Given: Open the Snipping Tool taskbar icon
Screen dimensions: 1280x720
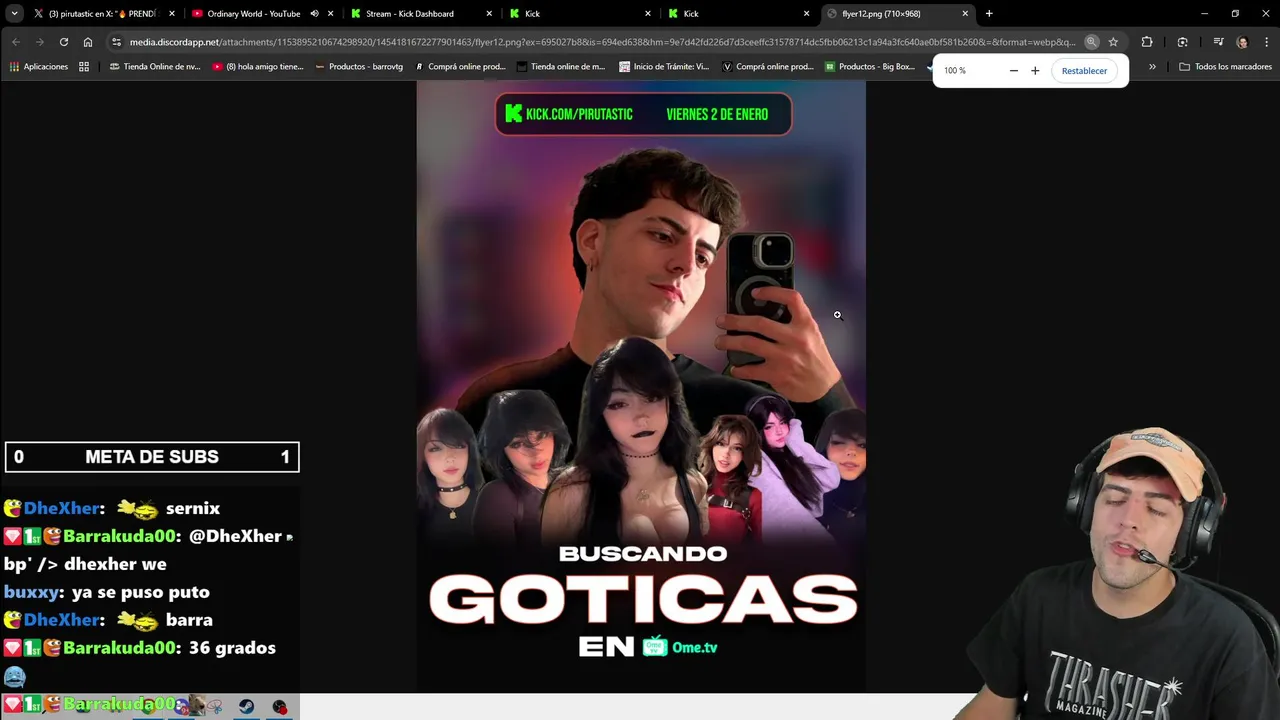Looking at the screenshot, I should pyautogui.click(x=213, y=706).
